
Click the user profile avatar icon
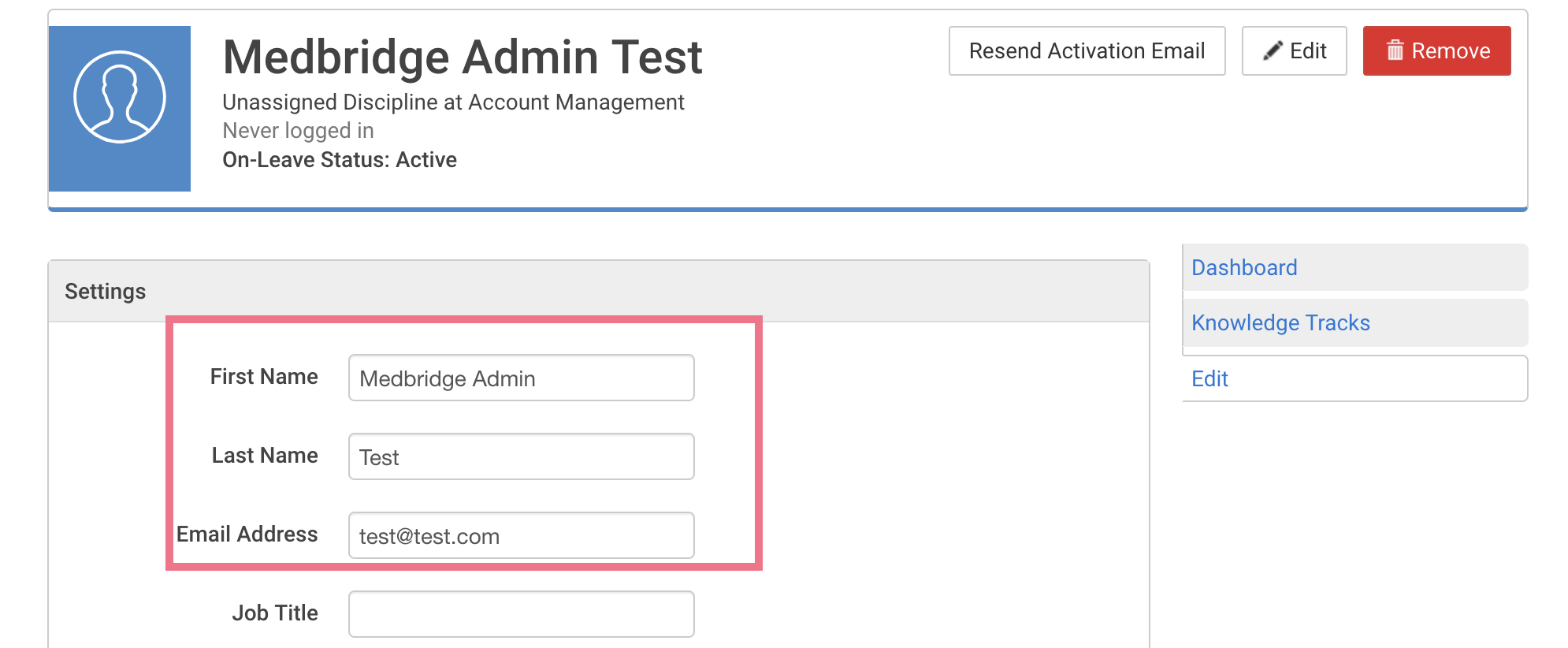120,109
